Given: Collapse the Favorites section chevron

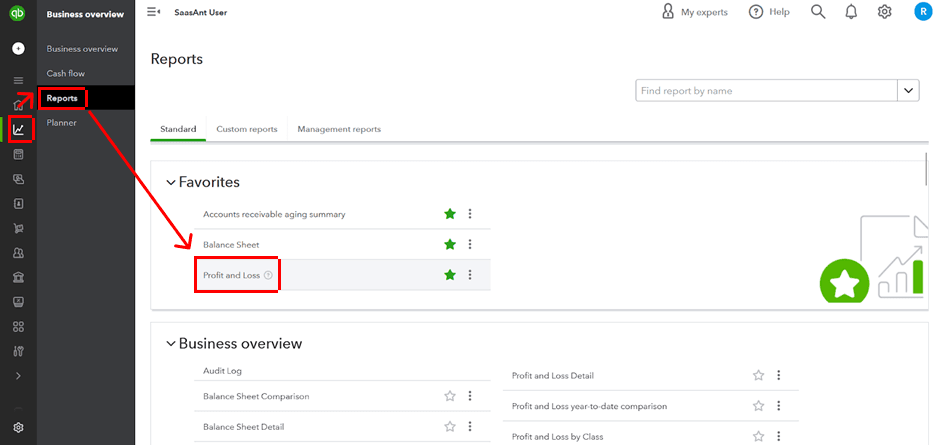Looking at the screenshot, I should click(171, 182).
